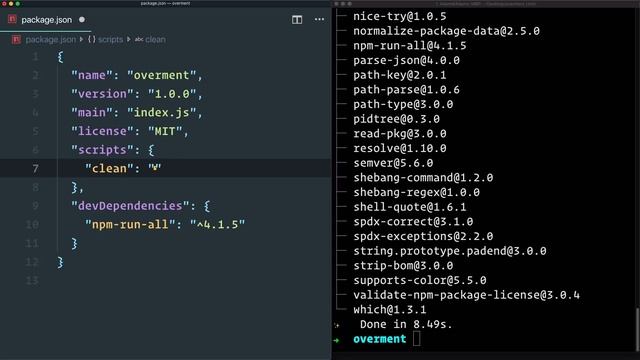Viewport: 640px width, 360px height.
Task: Click the "index.js" value
Action: [x=161, y=113]
